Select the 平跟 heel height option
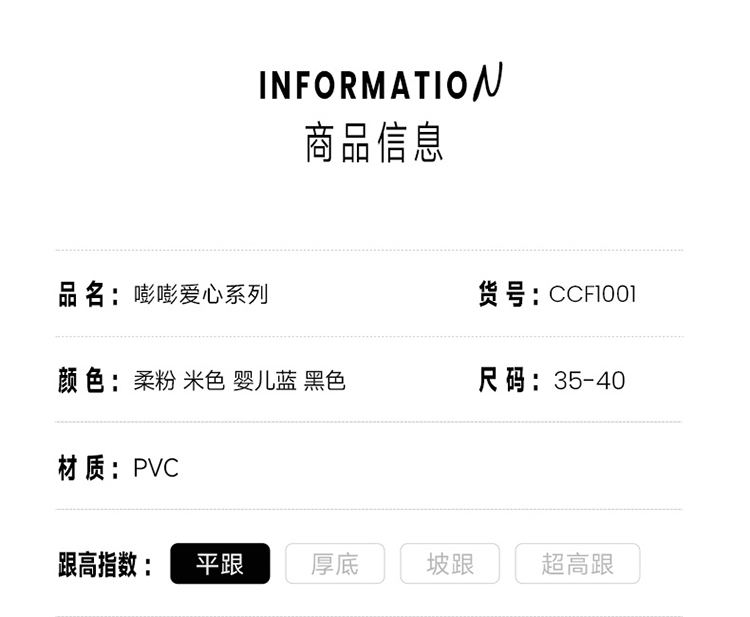750x617 pixels. (220, 563)
